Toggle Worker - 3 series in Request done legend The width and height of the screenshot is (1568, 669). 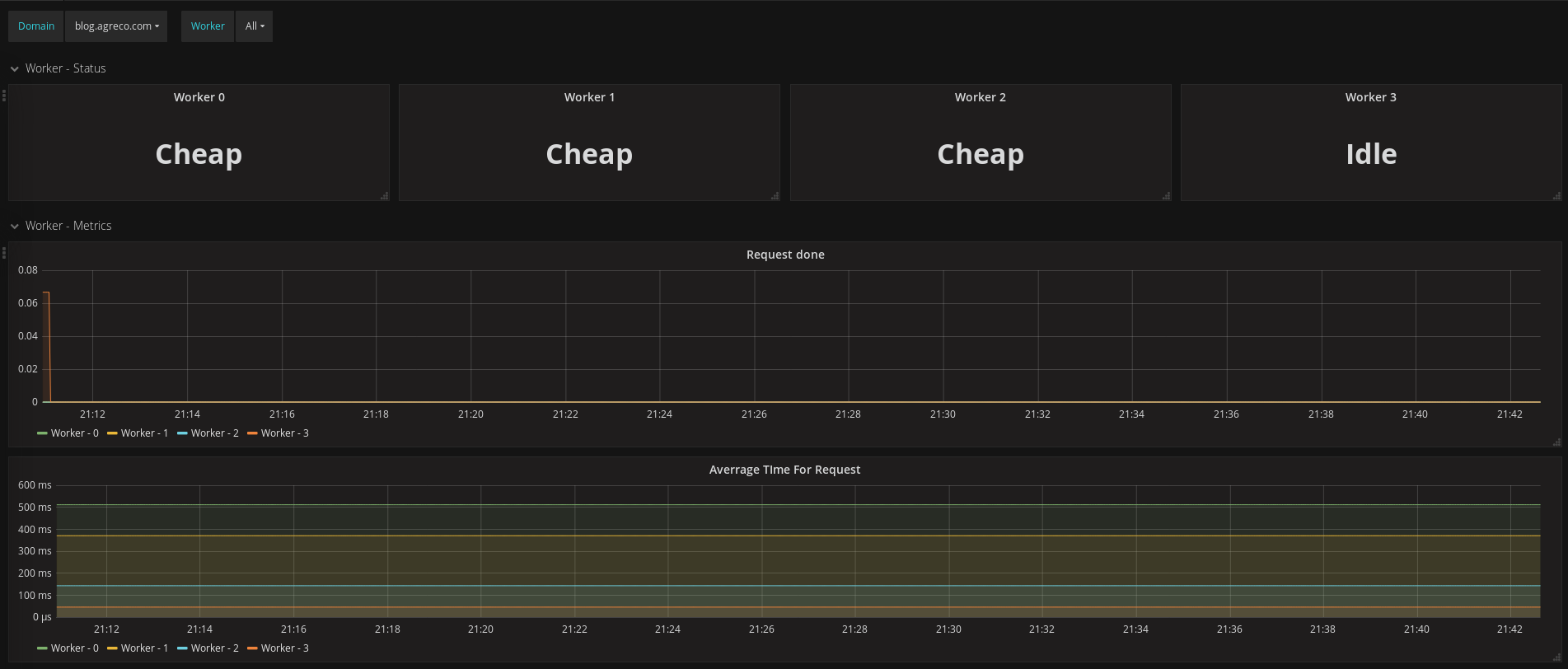(285, 433)
